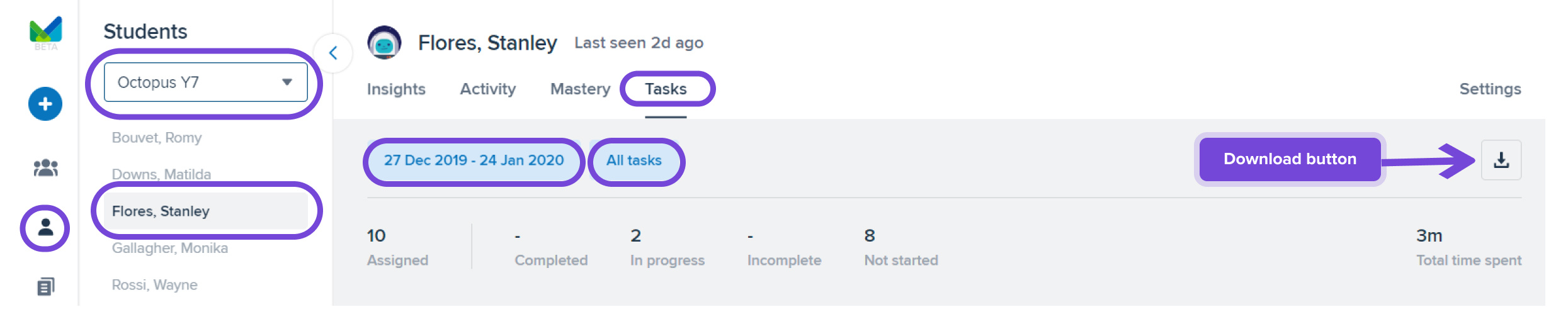
Task: Switch to the Insights tab
Action: point(396,89)
